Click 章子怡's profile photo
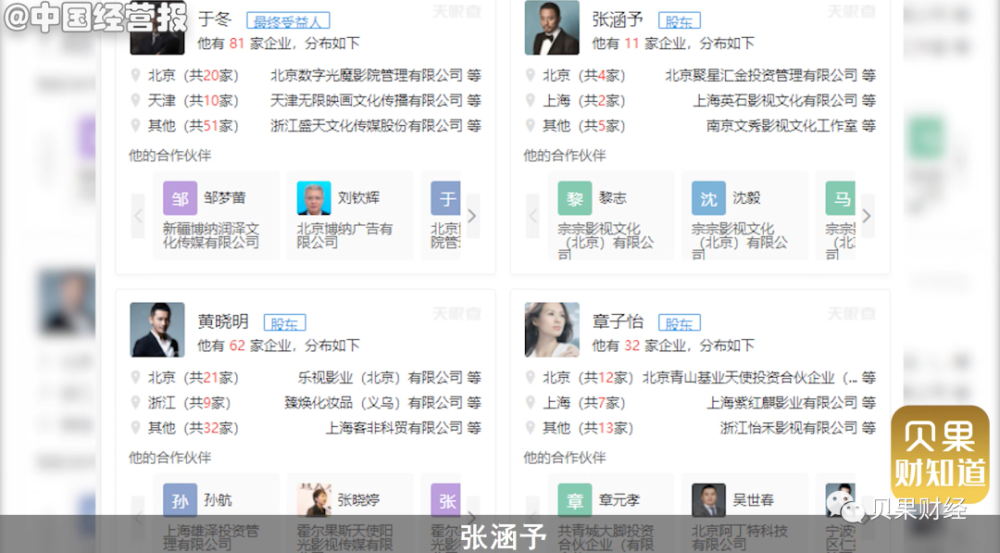The image size is (1000, 553). [x=552, y=330]
